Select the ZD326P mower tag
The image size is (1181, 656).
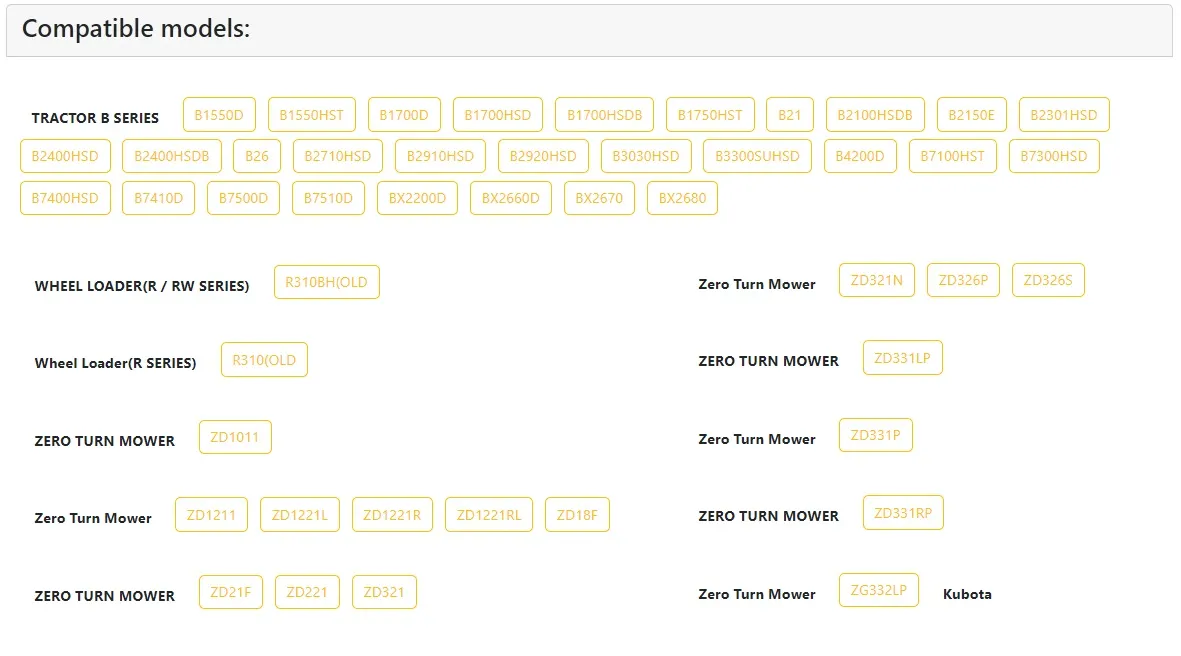pyautogui.click(x=963, y=280)
